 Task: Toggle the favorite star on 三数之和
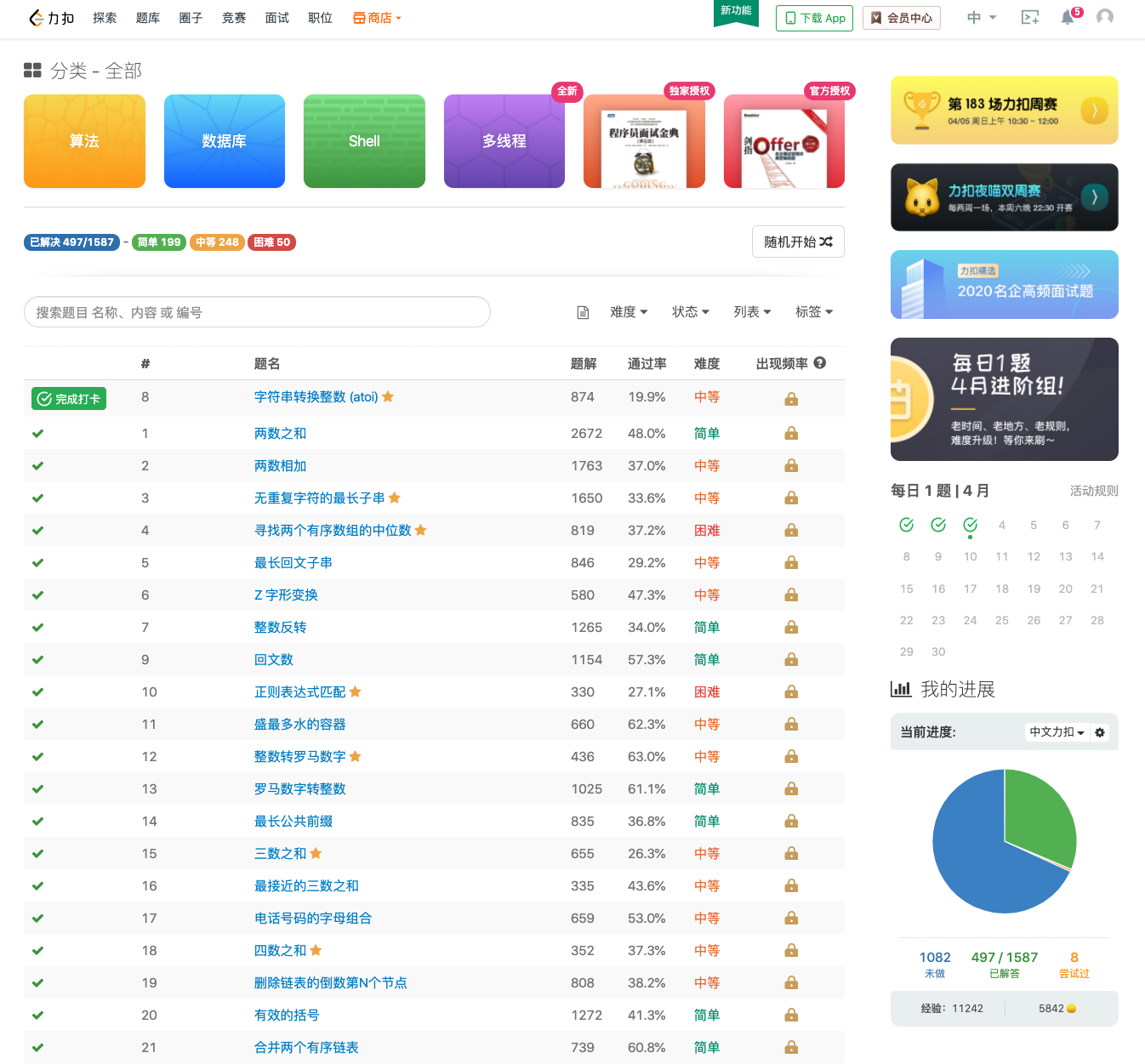315,853
